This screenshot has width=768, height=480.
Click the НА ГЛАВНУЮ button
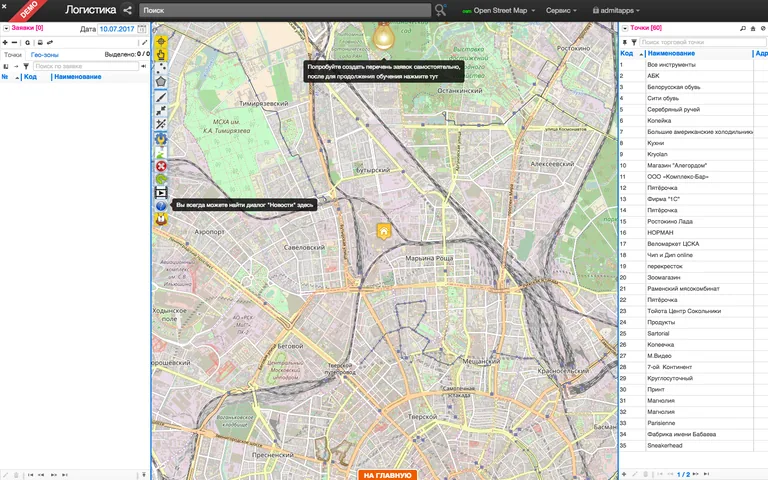coord(388,475)
